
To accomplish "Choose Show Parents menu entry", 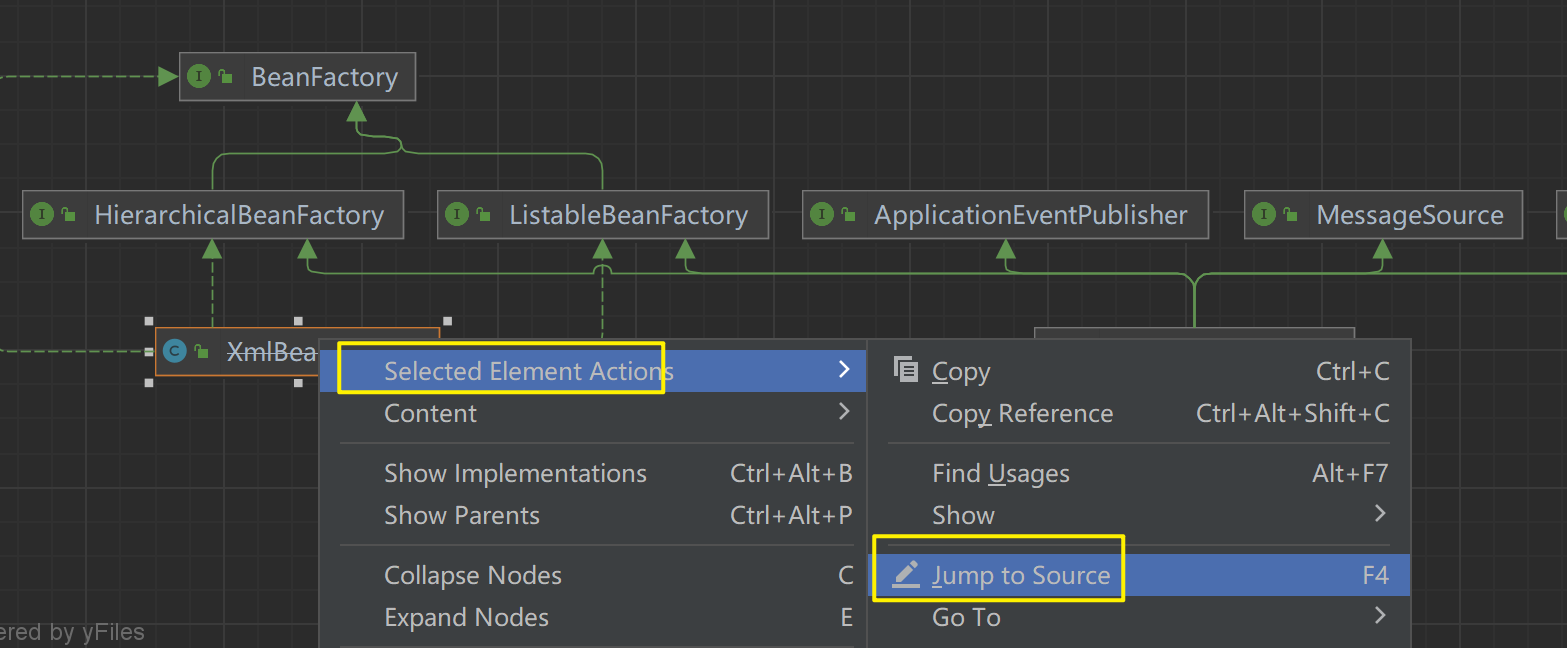I will pyautogui.click(x=462, y=516).
